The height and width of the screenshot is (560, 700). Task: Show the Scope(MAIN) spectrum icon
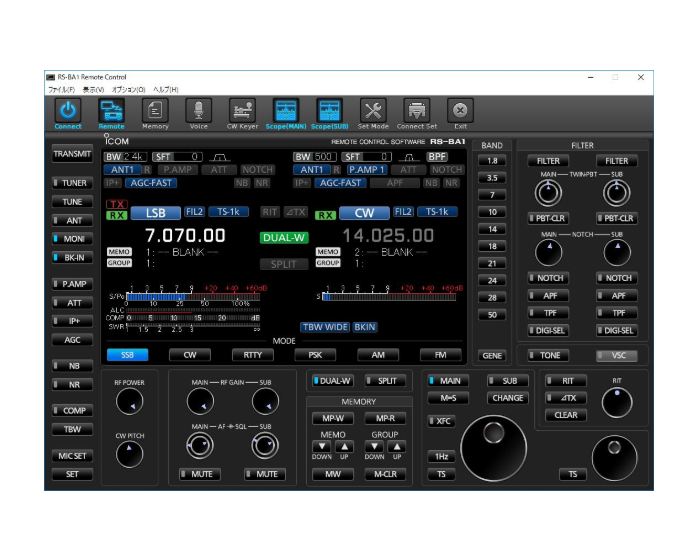286,110
